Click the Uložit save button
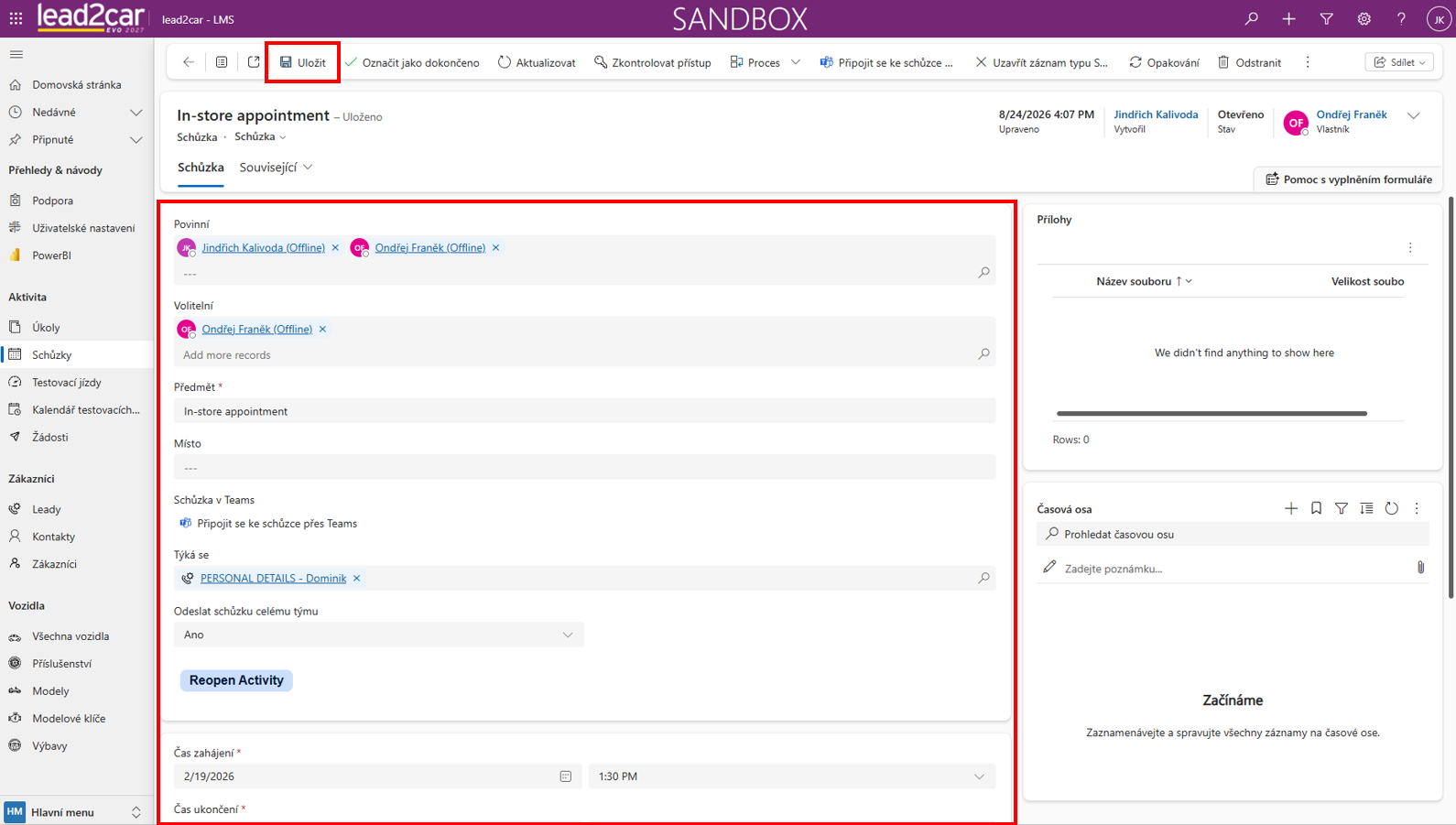The image size is (1456, 825). (x=302, y=62)
